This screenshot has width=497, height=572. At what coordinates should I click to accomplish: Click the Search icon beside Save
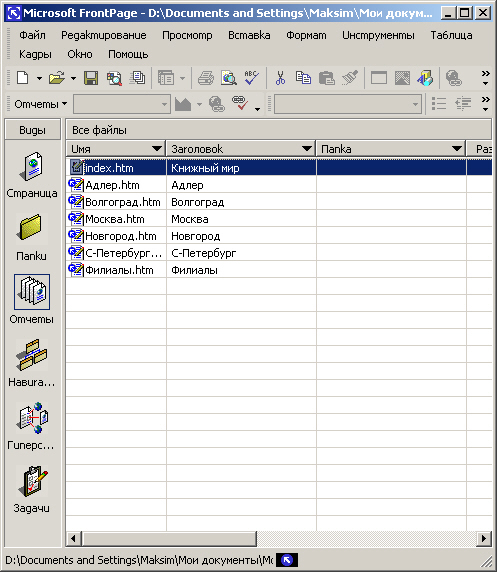(114, 78)
